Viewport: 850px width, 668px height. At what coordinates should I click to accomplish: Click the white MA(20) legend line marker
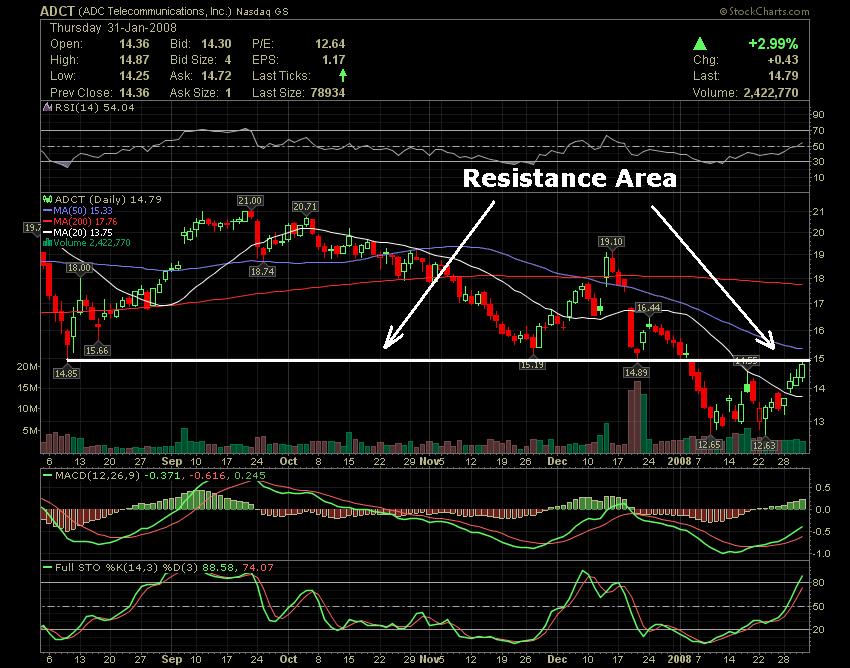[x=47, y=232]
